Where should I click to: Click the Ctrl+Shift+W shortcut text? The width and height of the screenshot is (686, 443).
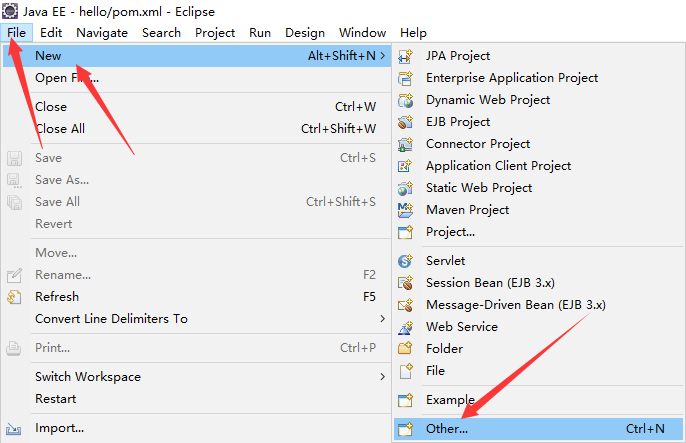pyautogui.click(x=338, y=129)
